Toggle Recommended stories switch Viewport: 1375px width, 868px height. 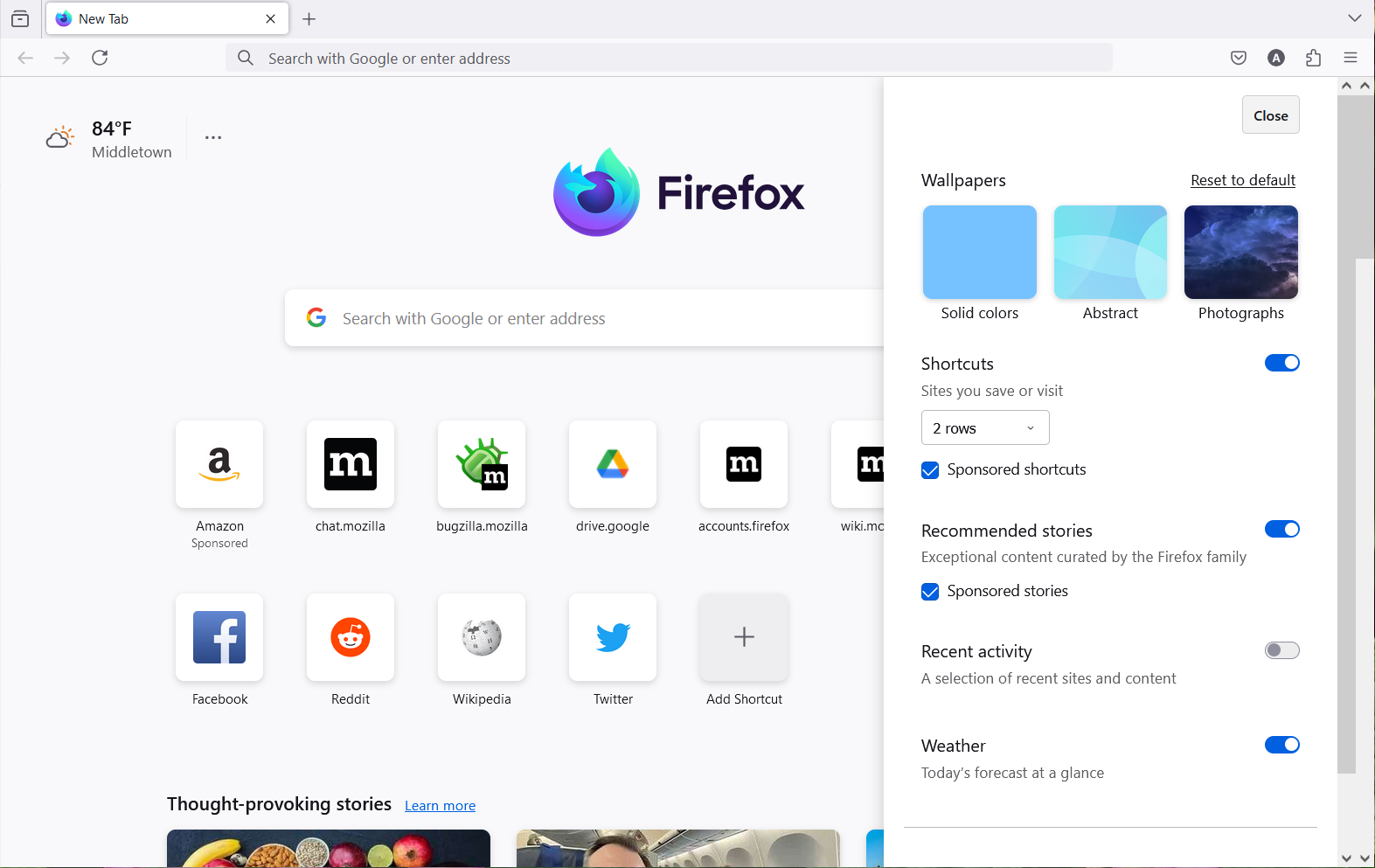[x=1281, y=529]
